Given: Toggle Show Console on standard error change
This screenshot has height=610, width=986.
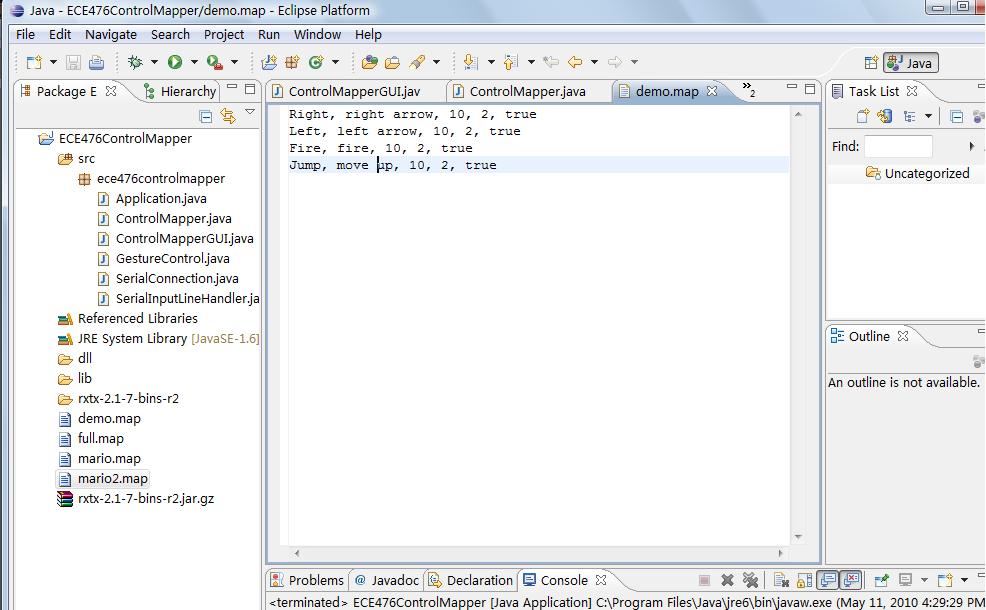Looking at the screenshot, I should pyautogui.click(x=851, y=580).
